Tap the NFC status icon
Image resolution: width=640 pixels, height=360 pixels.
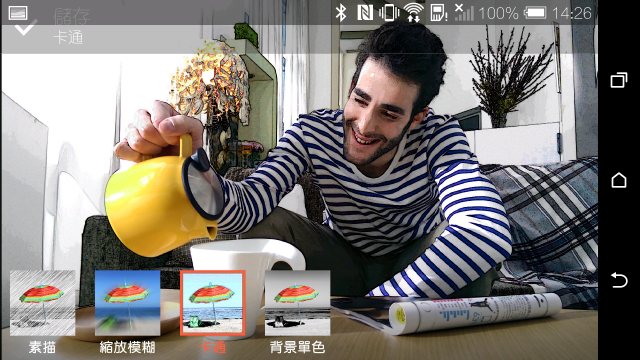(364, 13)
